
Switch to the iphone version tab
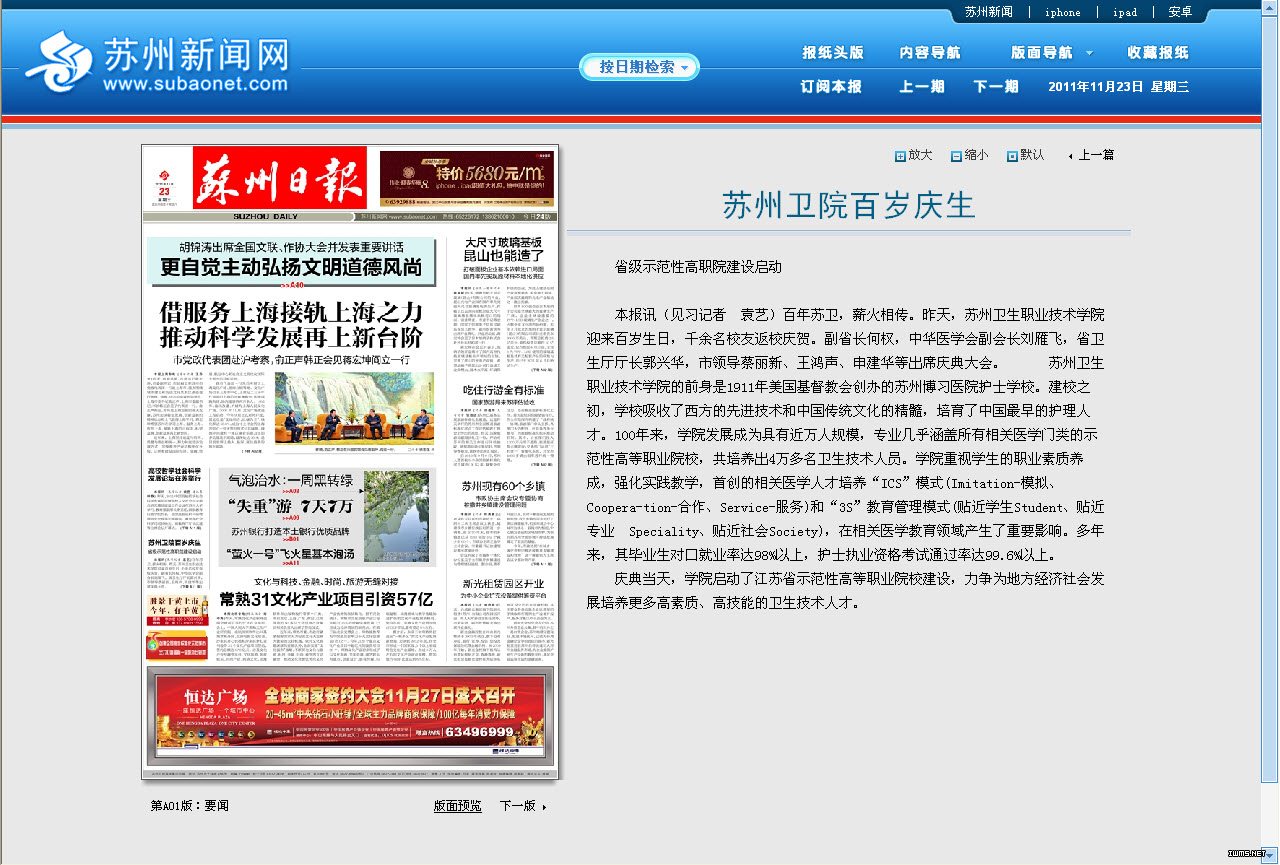click(x=1063, y=12)
